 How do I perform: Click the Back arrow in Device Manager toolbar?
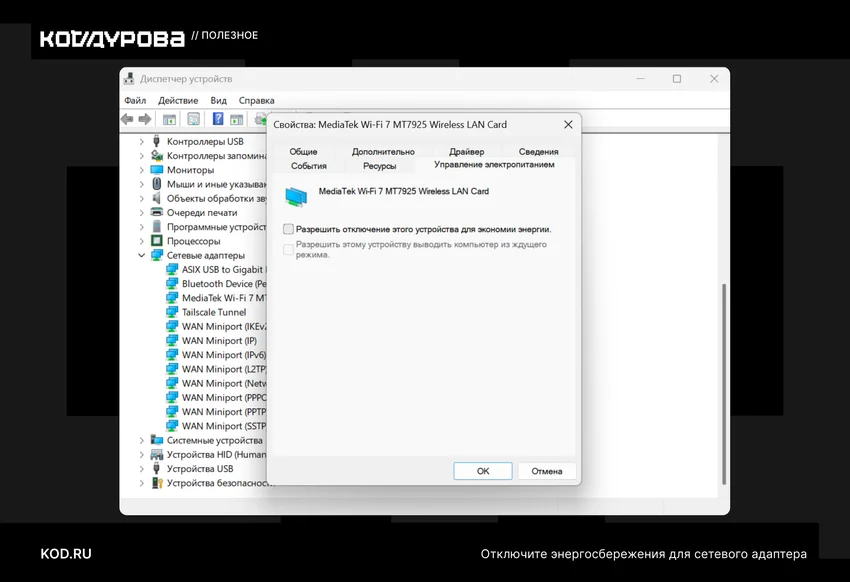(127, 119)
